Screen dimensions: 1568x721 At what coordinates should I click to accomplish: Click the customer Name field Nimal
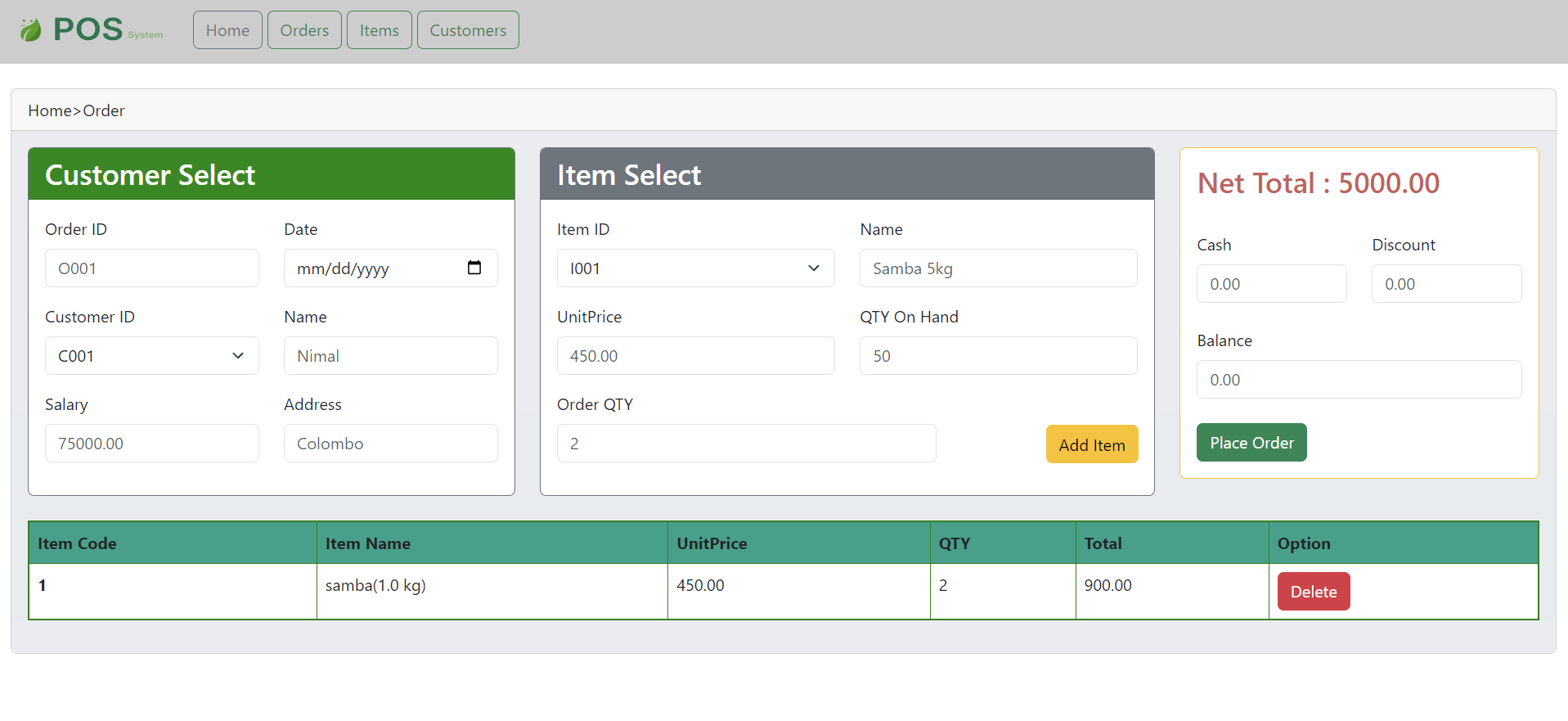coord(391,356)
